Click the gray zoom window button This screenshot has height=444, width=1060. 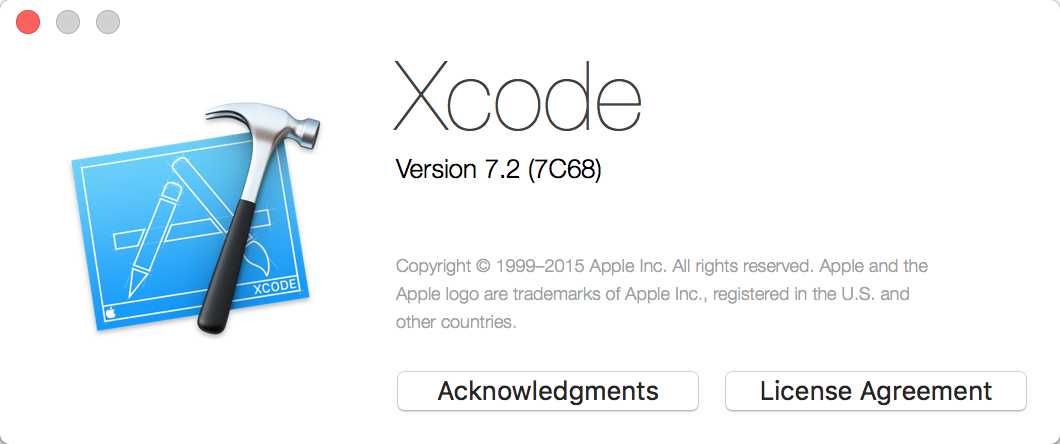click(108, 22)
